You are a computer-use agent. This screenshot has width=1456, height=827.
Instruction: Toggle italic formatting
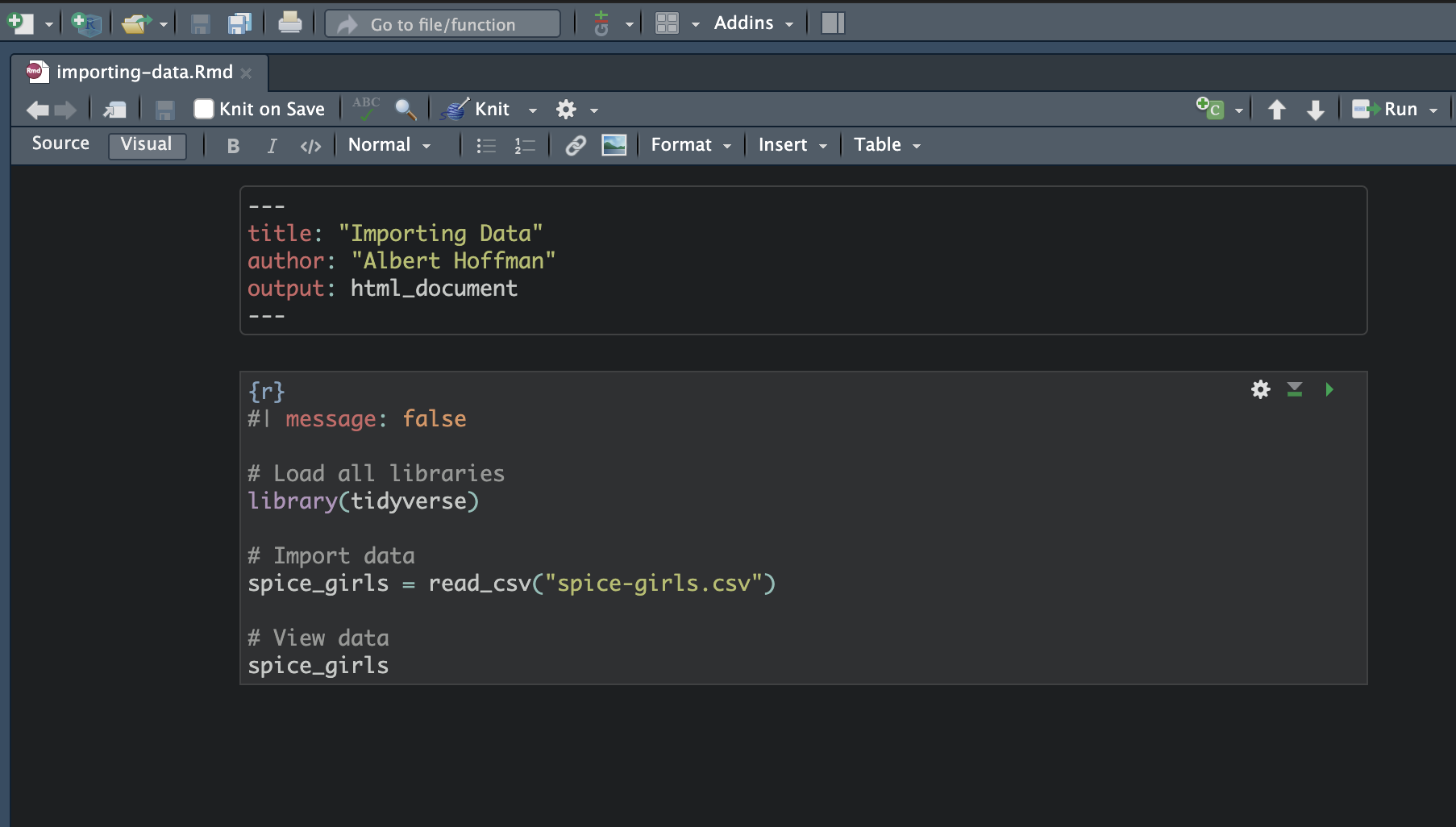[272, 146]
